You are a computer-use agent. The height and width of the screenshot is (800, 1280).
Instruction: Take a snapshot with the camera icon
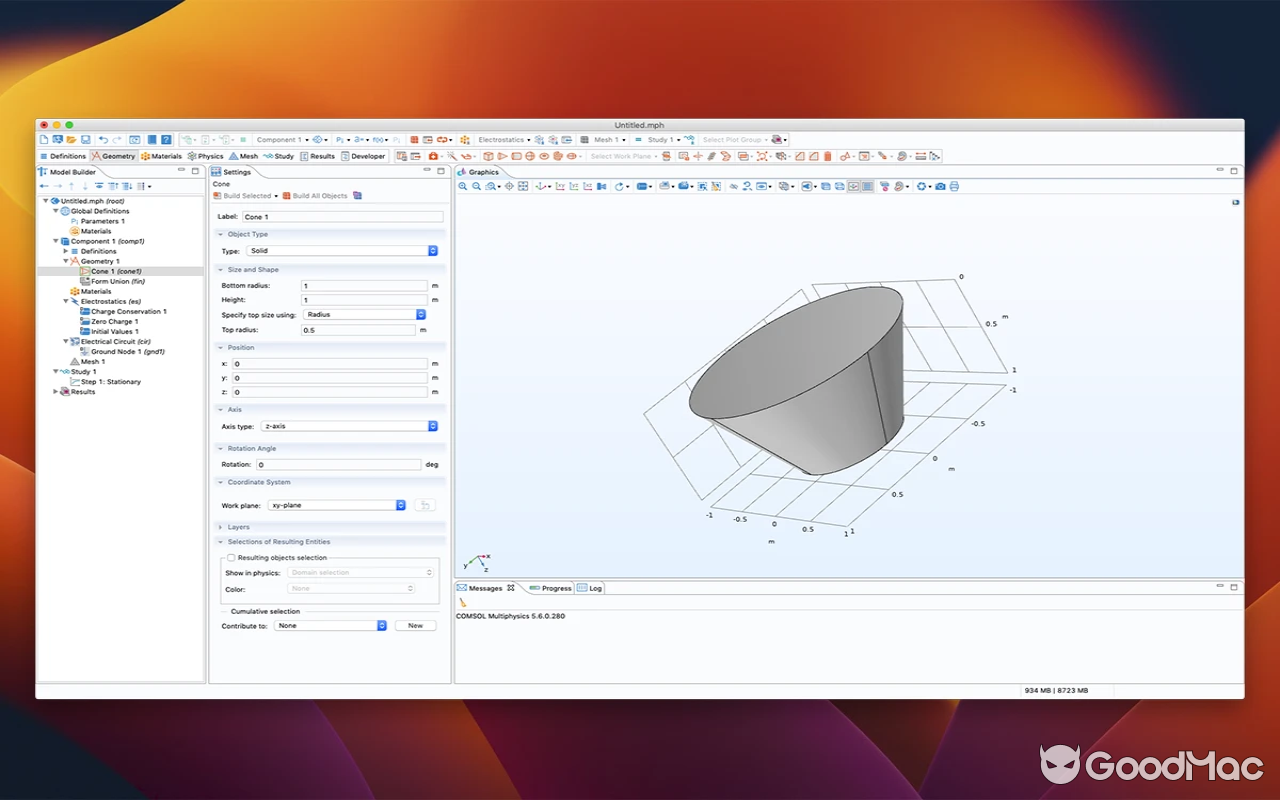click(940, 187)
